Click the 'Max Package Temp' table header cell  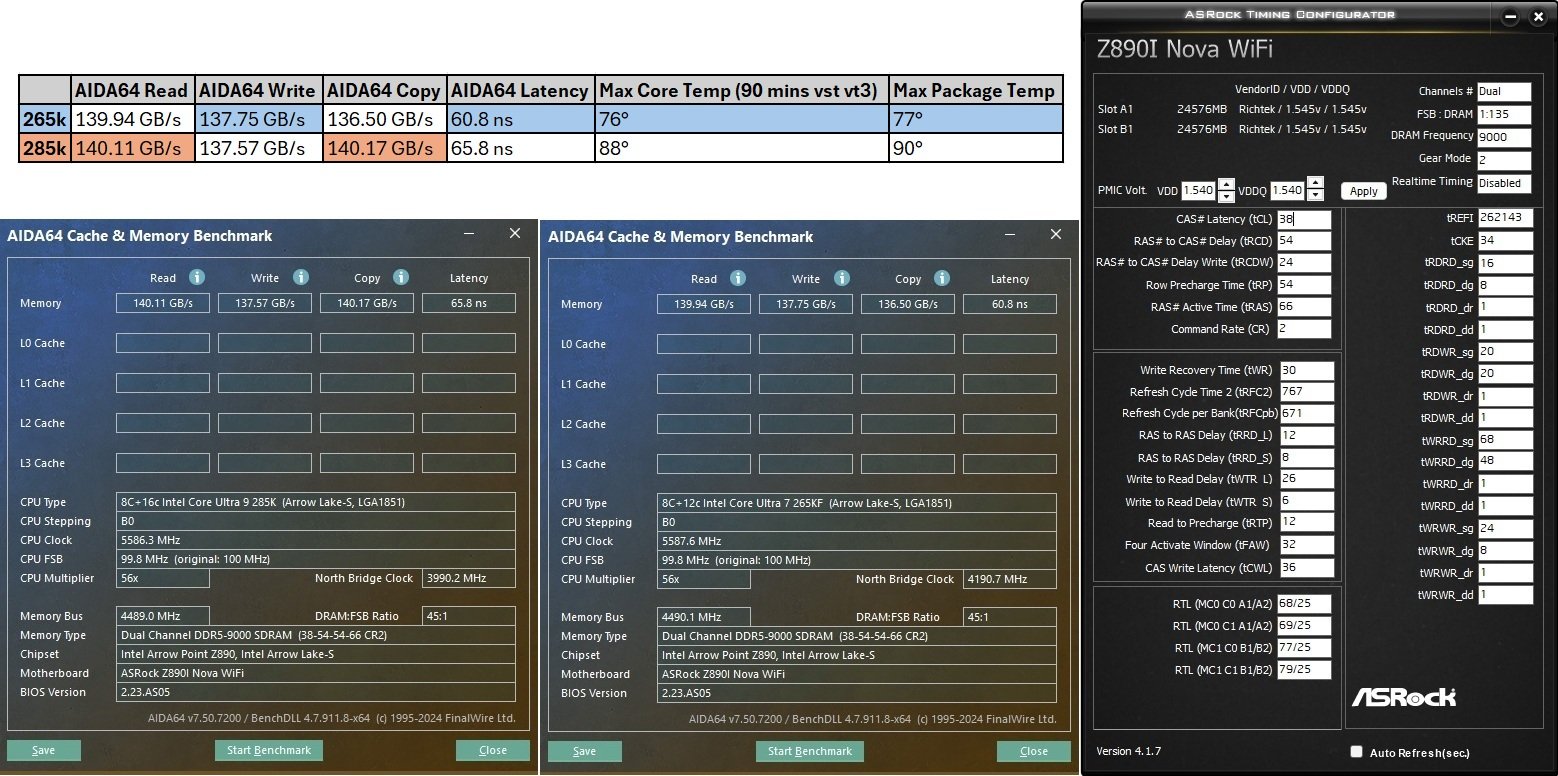point(975,90)
